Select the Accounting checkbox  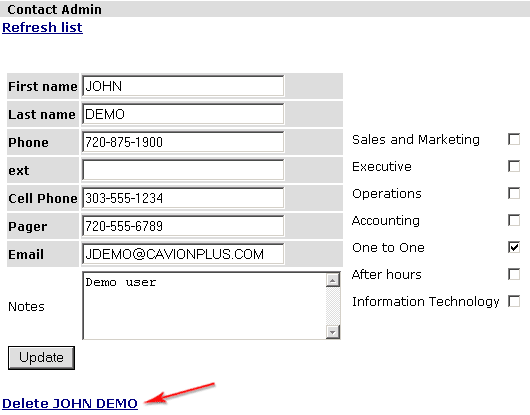[x=514, y=220]
